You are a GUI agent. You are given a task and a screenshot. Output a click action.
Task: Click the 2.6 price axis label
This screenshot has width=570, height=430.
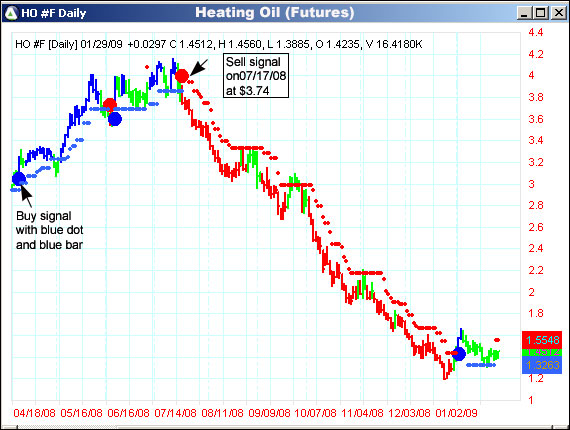click(x=535, y=227)
